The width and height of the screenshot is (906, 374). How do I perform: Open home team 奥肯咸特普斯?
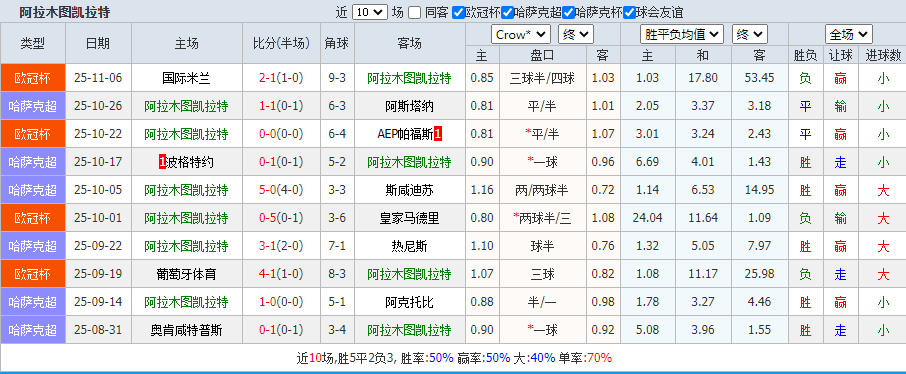pos(186,331)
